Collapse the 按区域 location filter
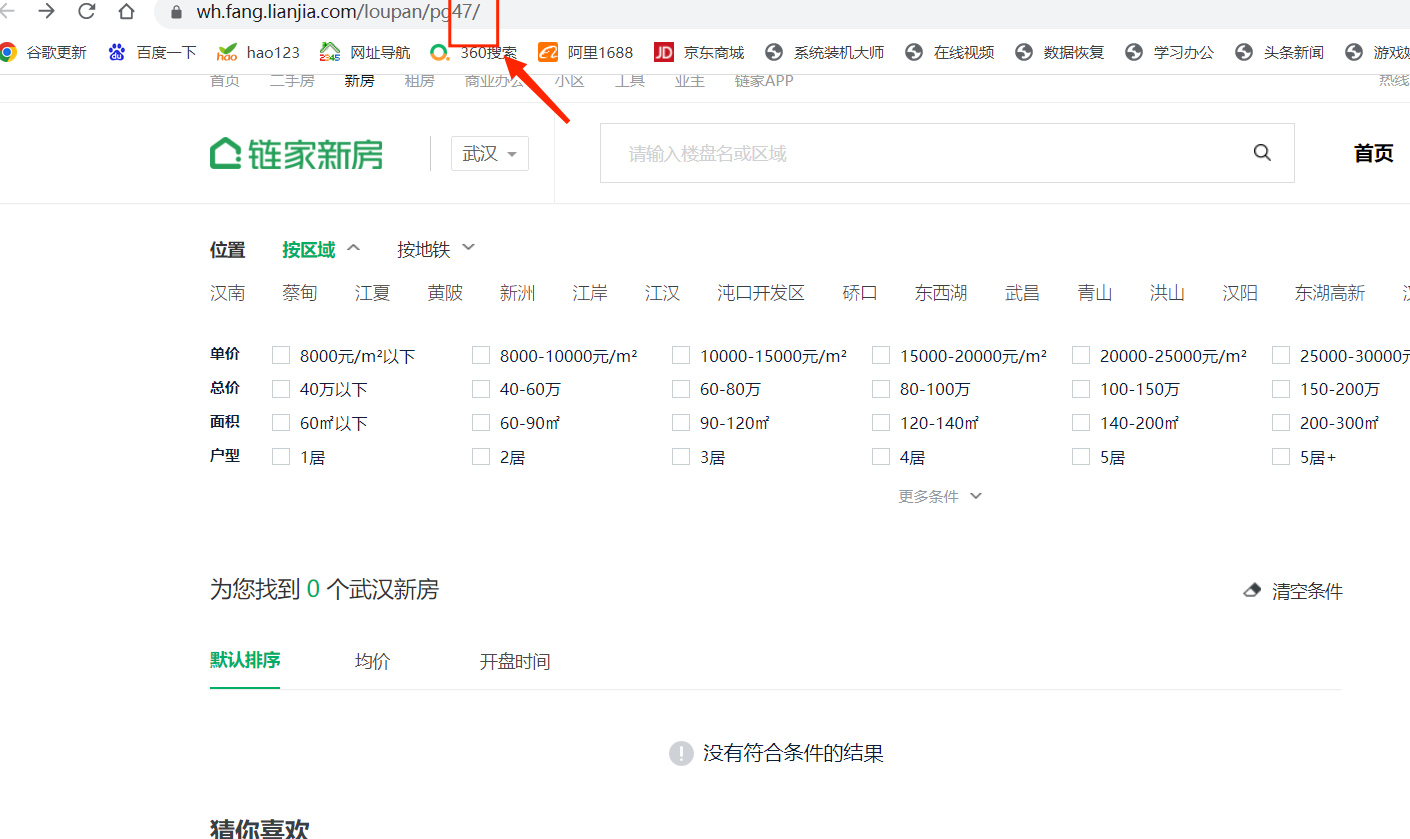Image resolution: width=1410 pixels, height=839 pixels. click(x=321, y=250)
